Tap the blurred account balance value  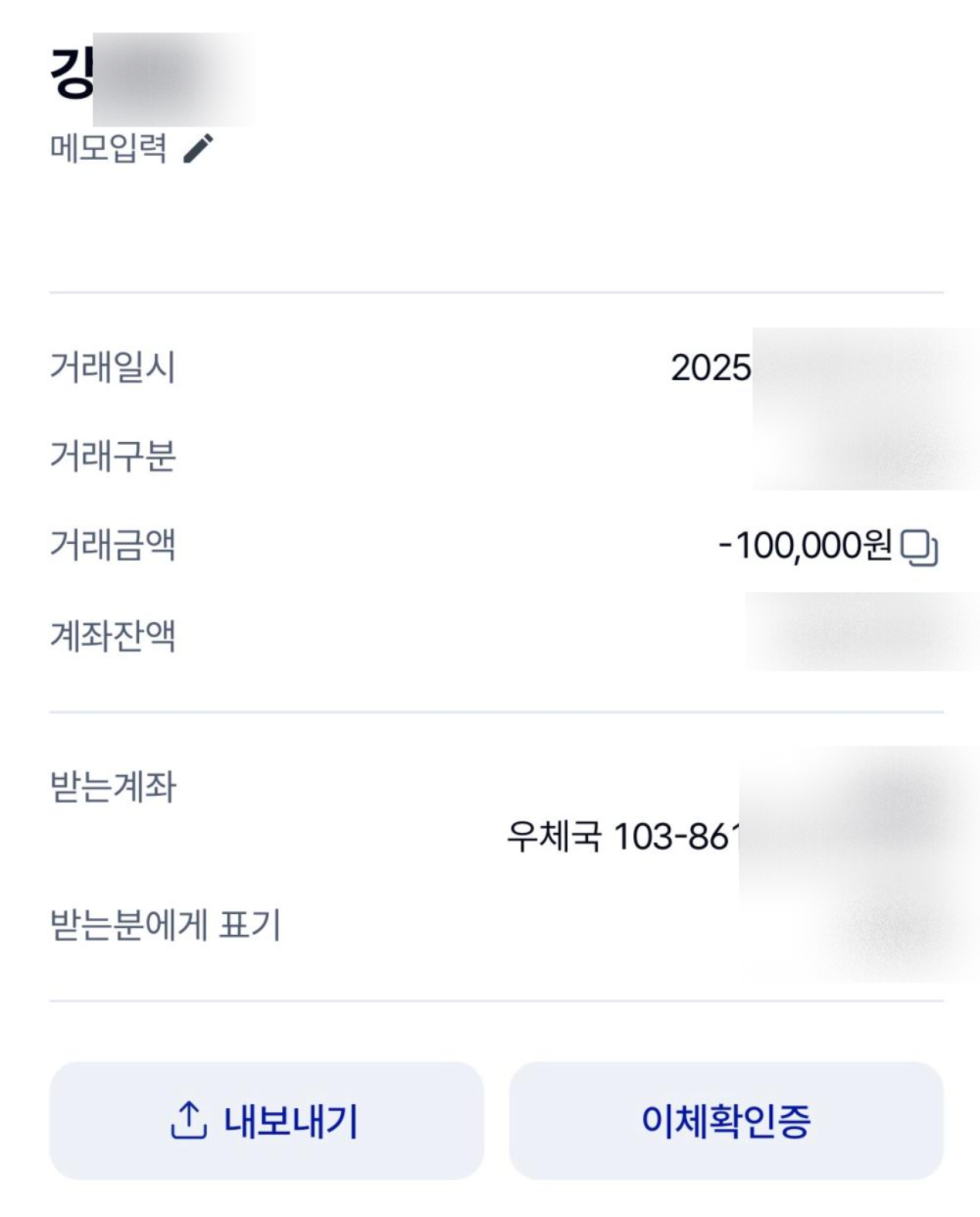click(862, 633)
